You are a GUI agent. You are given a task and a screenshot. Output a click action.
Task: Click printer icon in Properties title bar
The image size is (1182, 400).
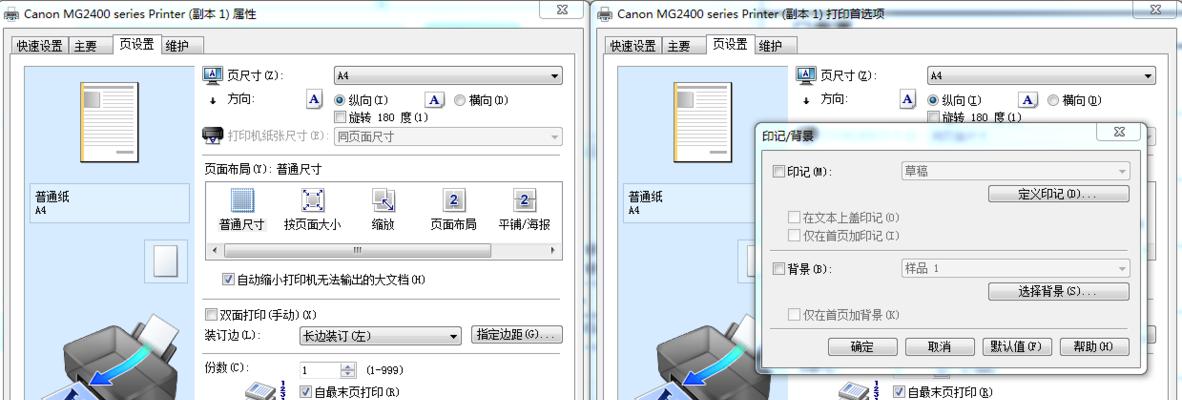12,14
